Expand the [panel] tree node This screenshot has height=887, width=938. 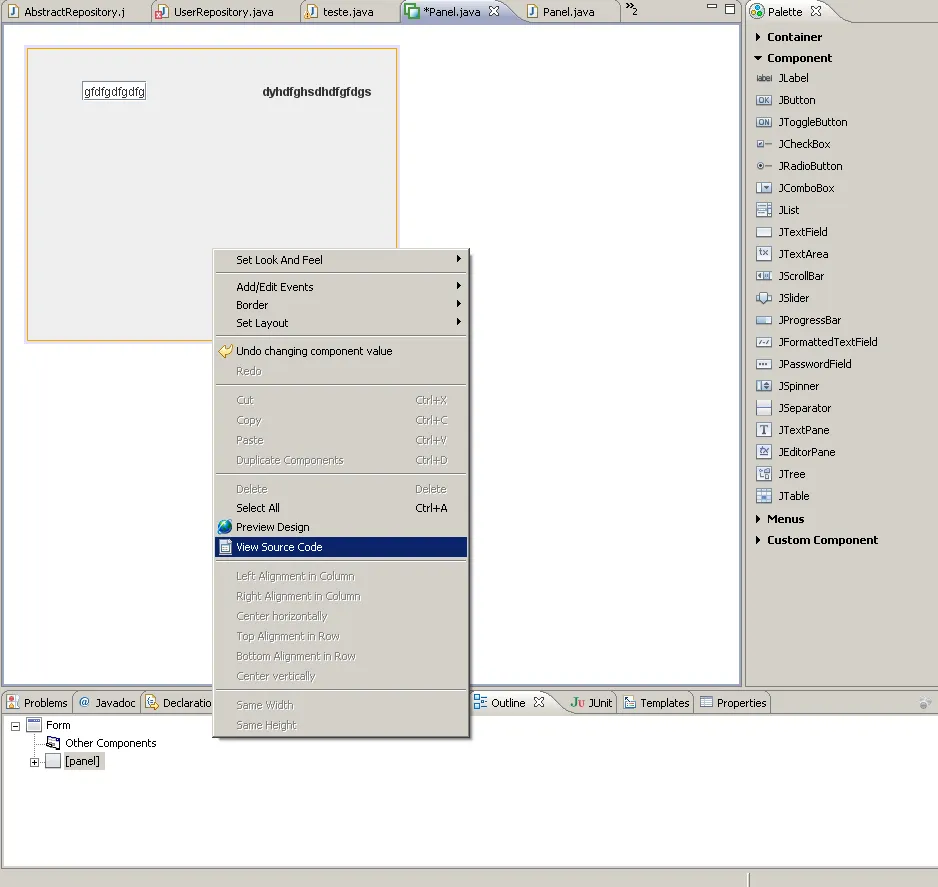[x=35, y=762]
